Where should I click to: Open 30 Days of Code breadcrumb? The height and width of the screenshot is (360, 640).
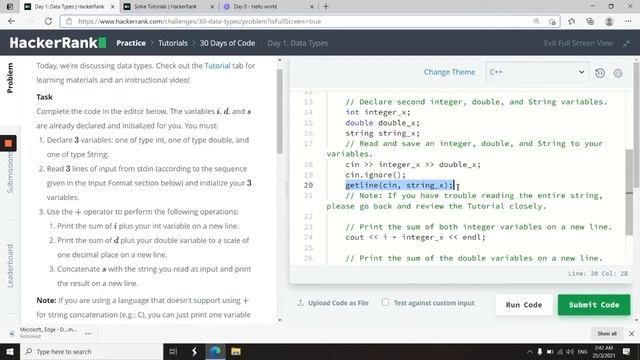pyautogui.click(x=227, y=43)
